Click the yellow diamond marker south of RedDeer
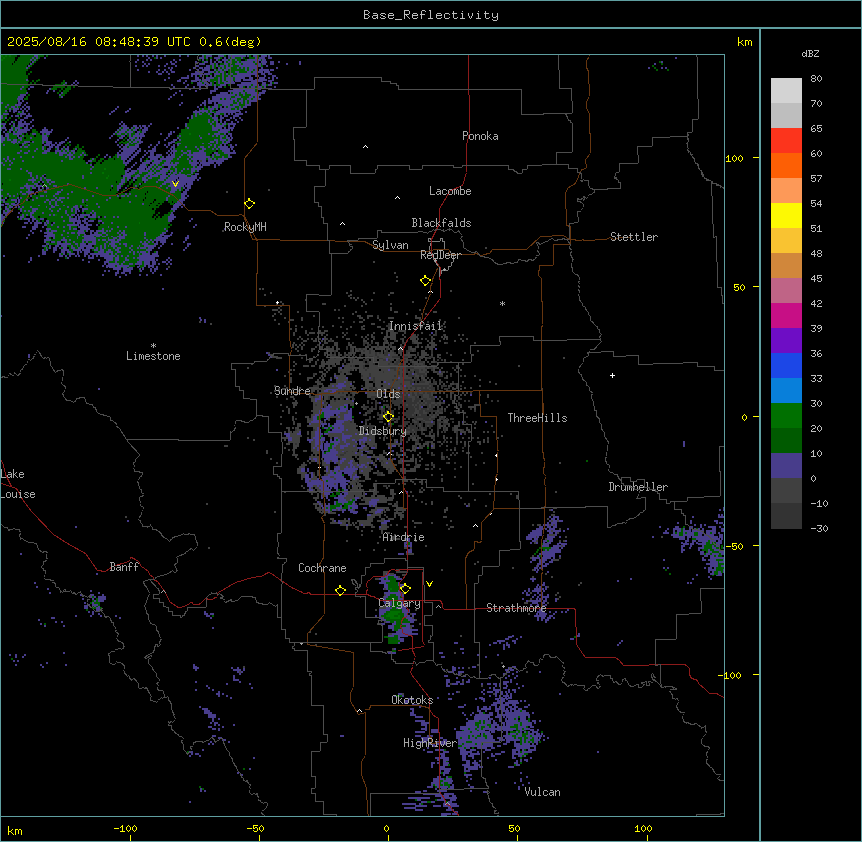Screen dimensions: 862x842 pyautogui.click(x=426, y=281)
